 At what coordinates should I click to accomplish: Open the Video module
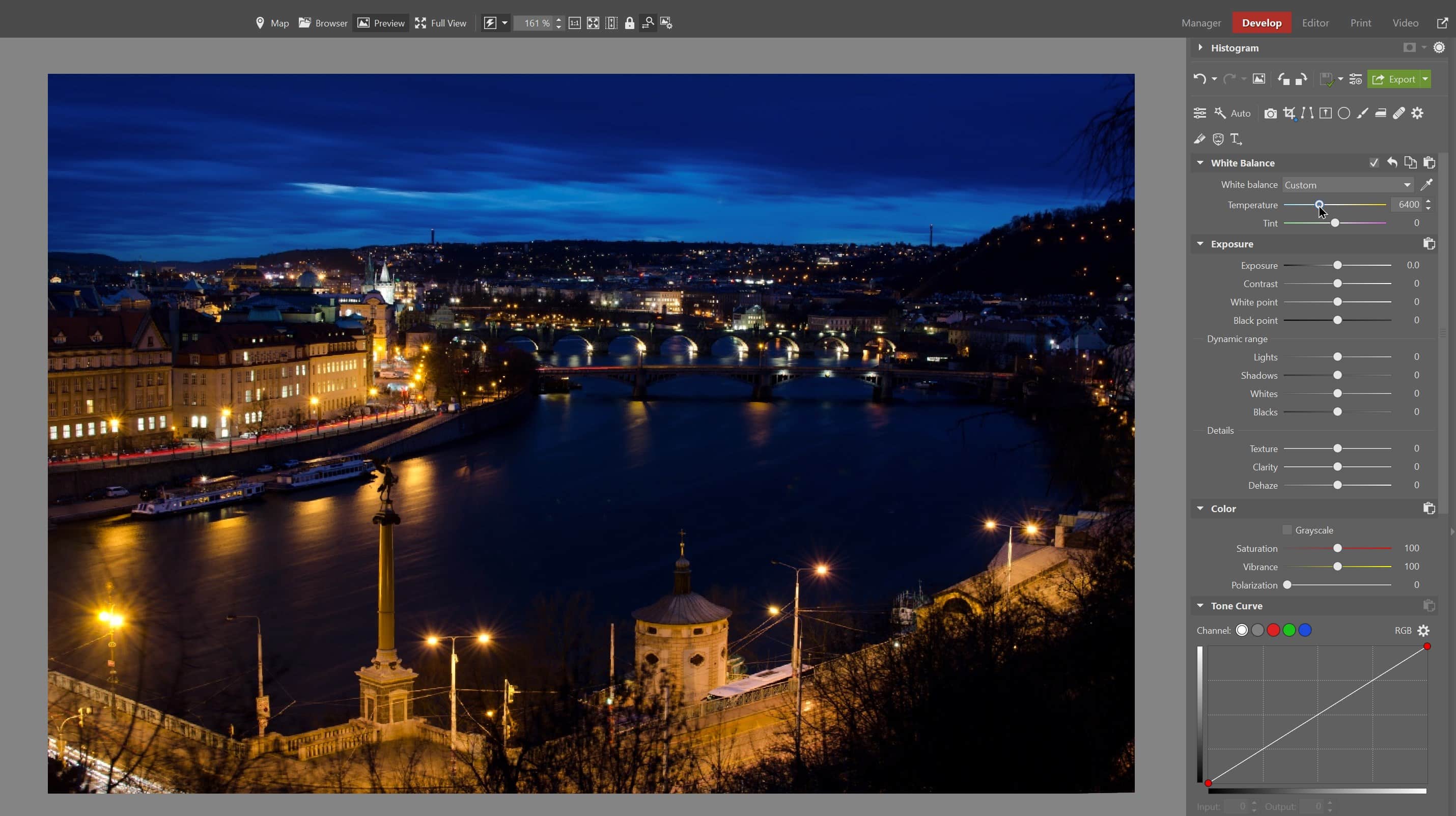(x=1405, y=23)
